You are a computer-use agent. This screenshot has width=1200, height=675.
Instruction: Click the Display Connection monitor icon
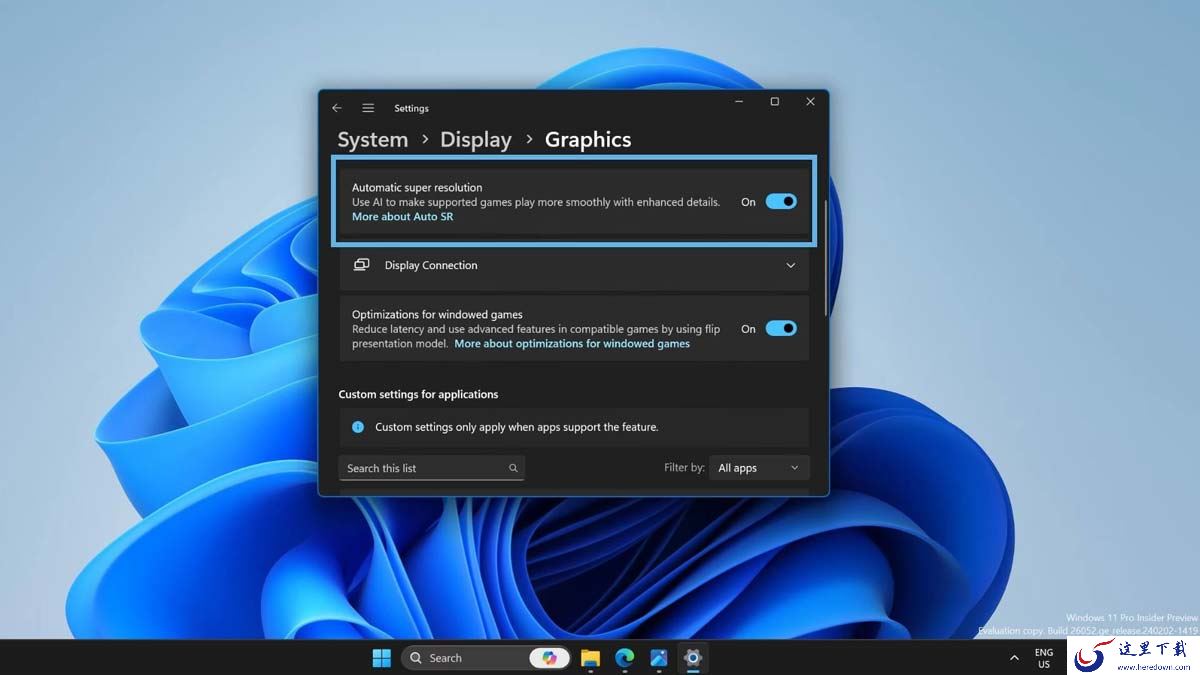tap(361, 265)
